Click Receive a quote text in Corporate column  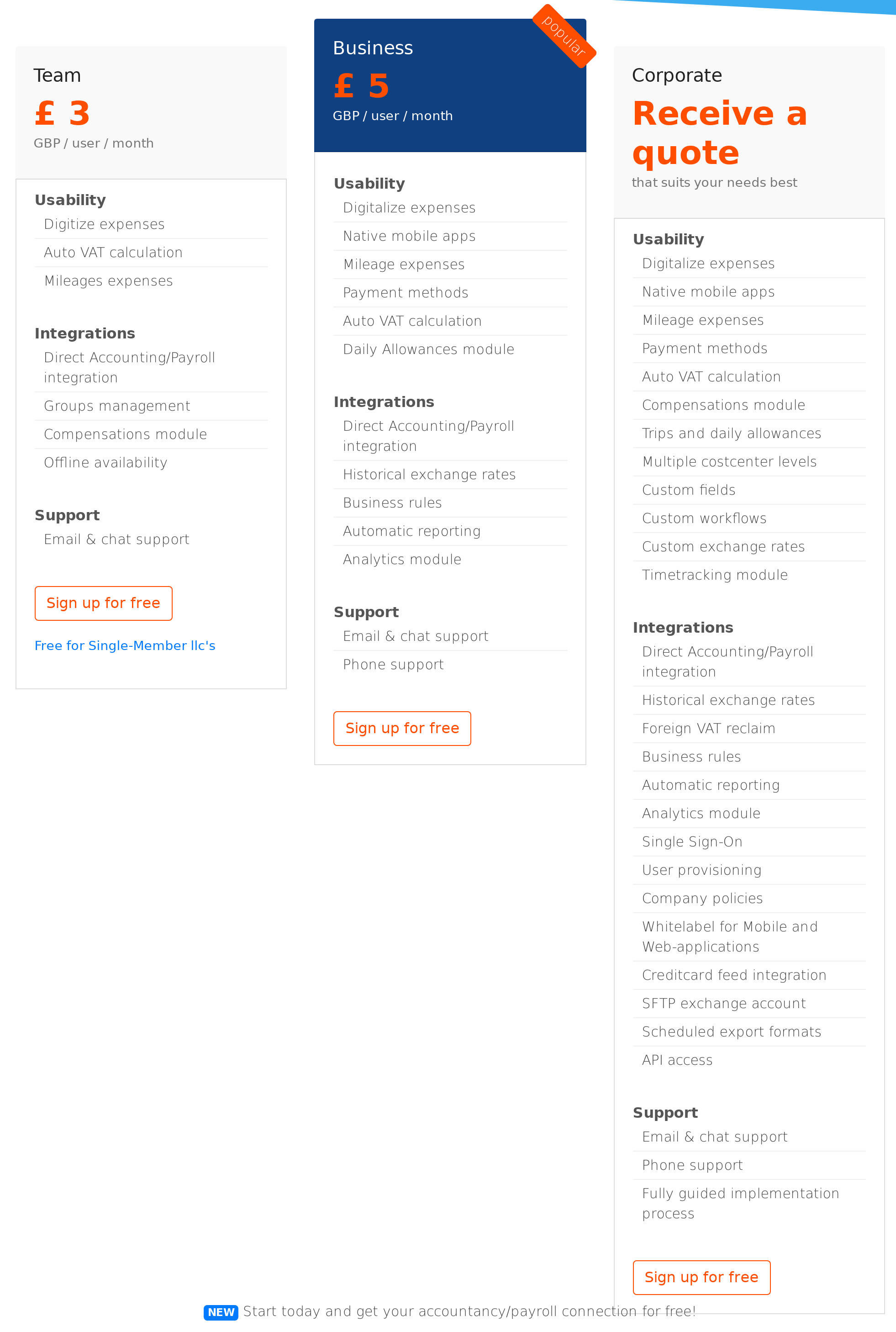(x=720, y=132)
